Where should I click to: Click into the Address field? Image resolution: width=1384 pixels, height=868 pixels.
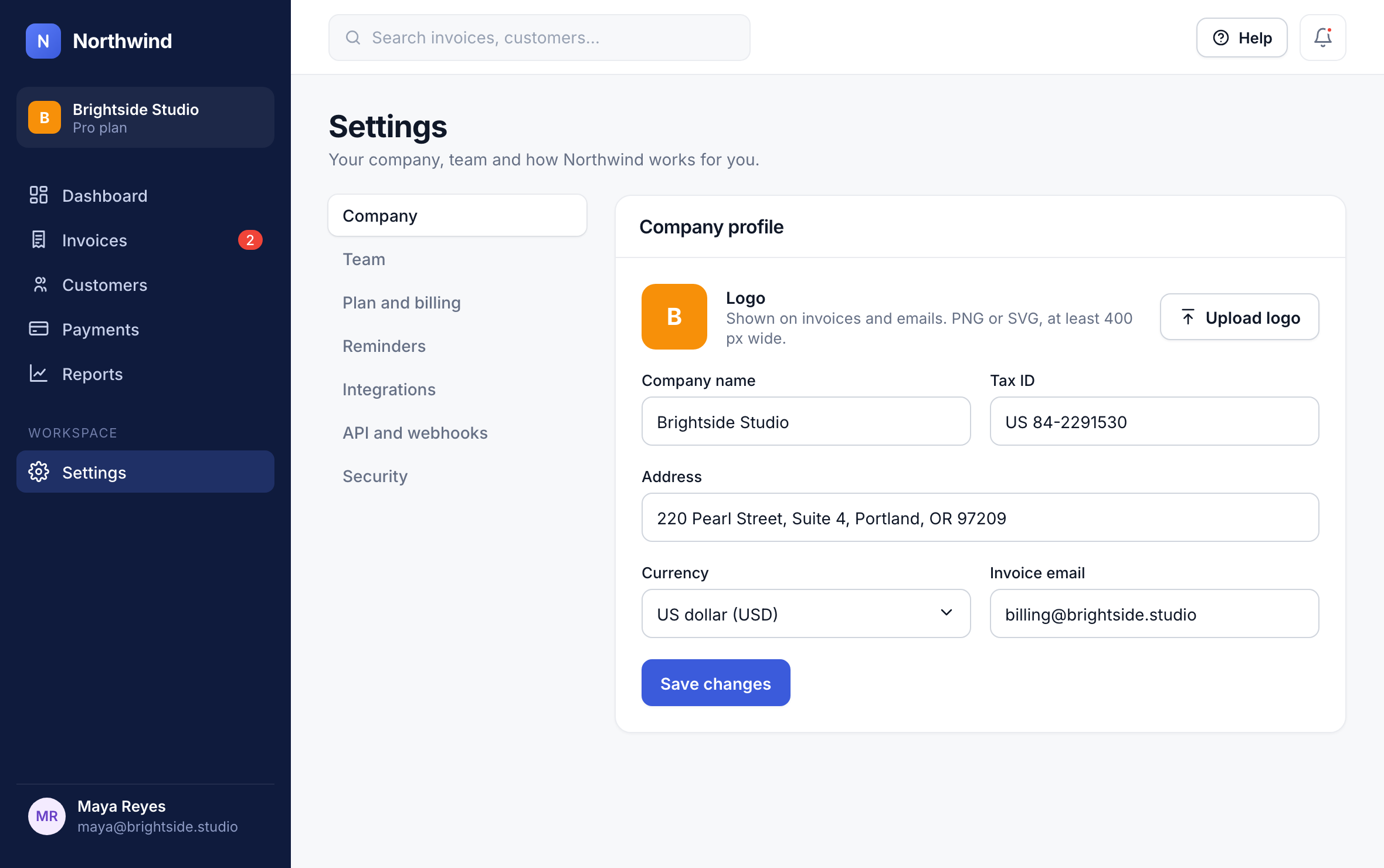click(980, 517)
